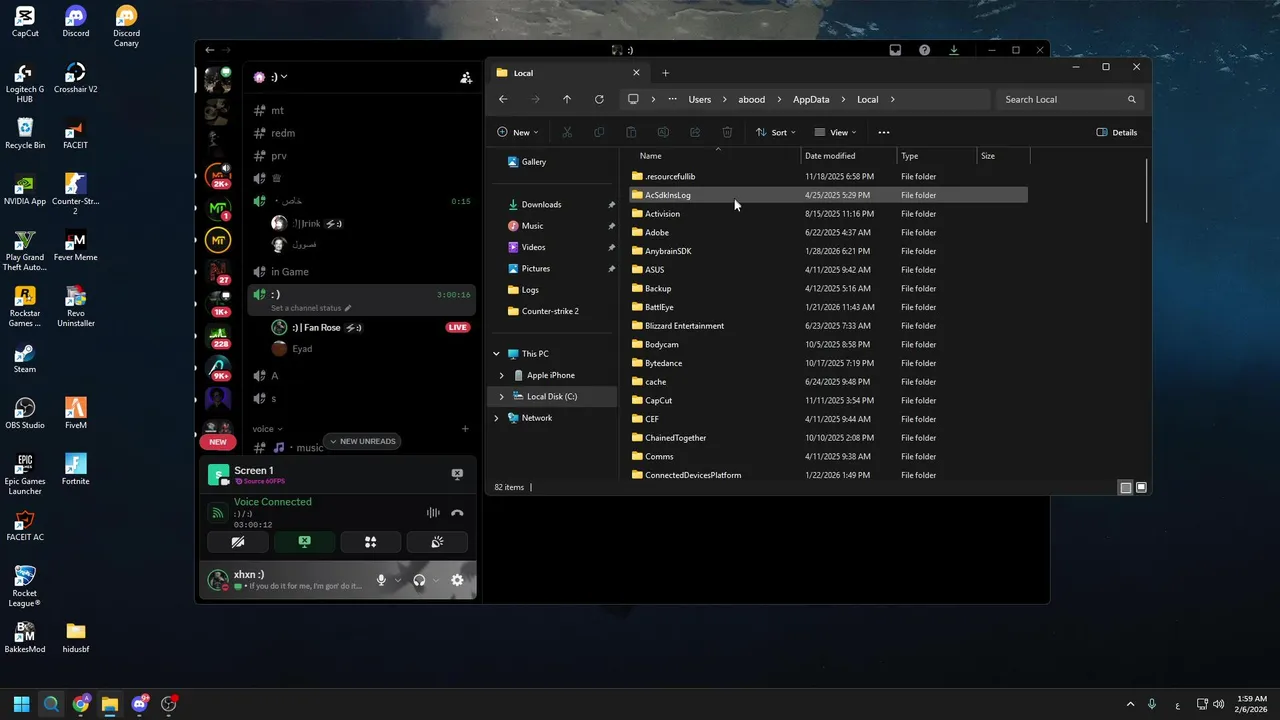
Task: Stop Discord screen sharing green button
Action: pyautogui.click(x=304, y=542)
